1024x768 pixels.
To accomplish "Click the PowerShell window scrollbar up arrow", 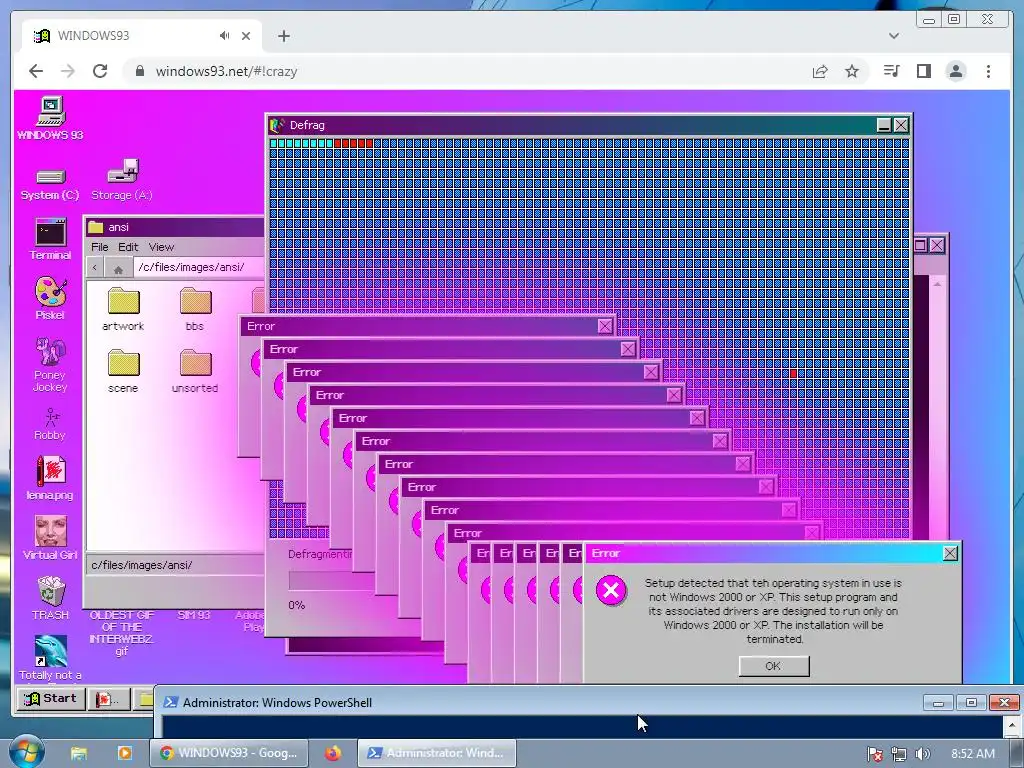I will [1012, 724].
